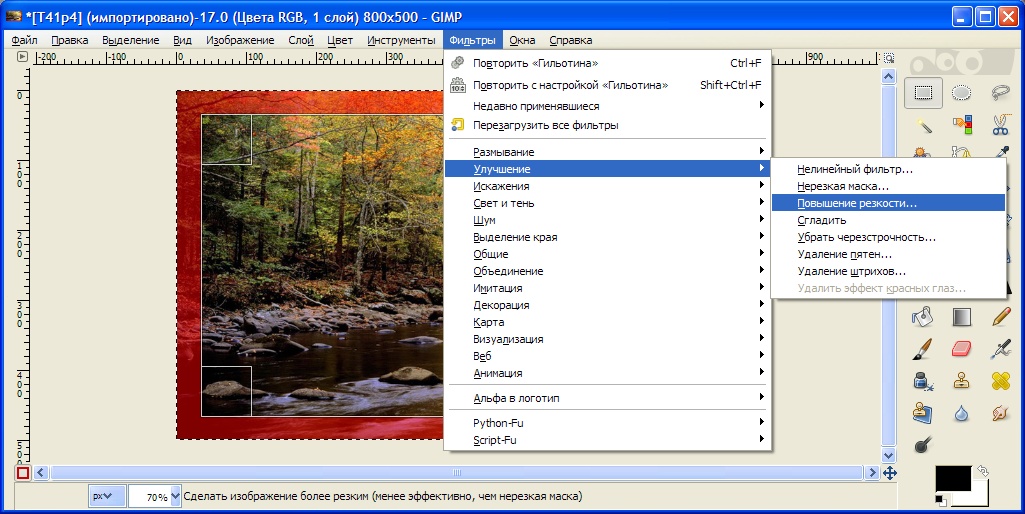Open the Окна menu
Viewport: 1025px width, 514px height.
522,41
